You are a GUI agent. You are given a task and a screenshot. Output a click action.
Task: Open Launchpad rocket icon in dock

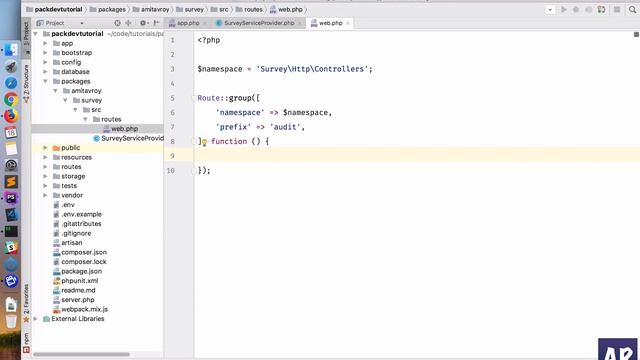coord(11,67)
